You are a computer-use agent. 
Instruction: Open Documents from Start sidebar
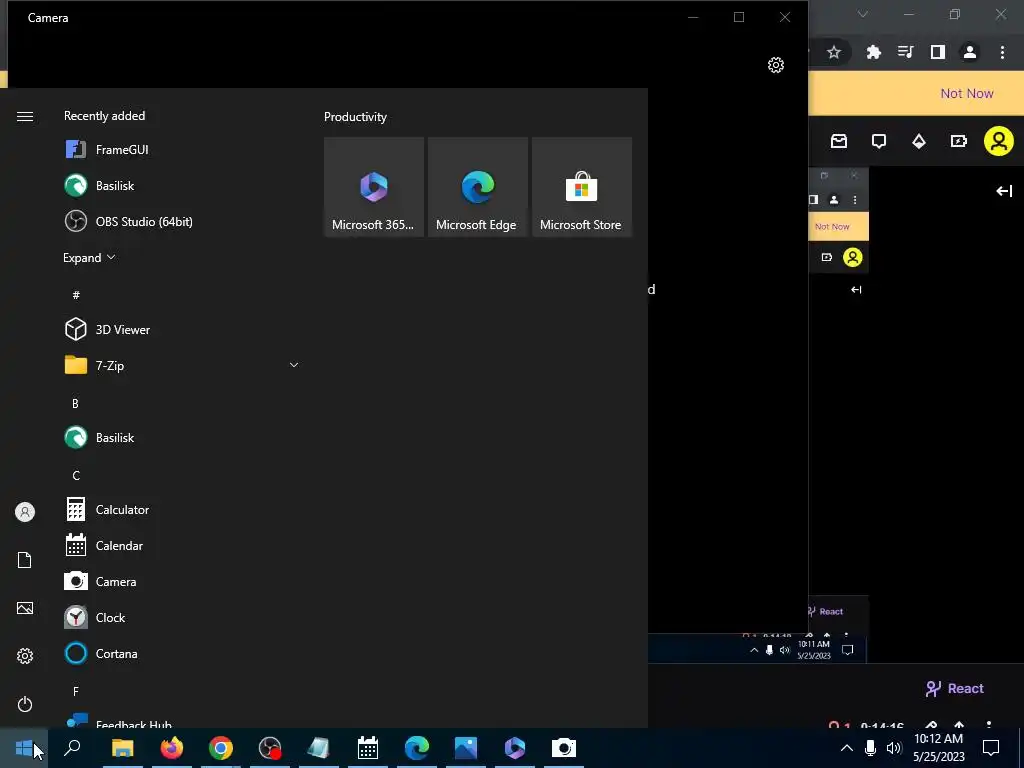coord(25,560)
